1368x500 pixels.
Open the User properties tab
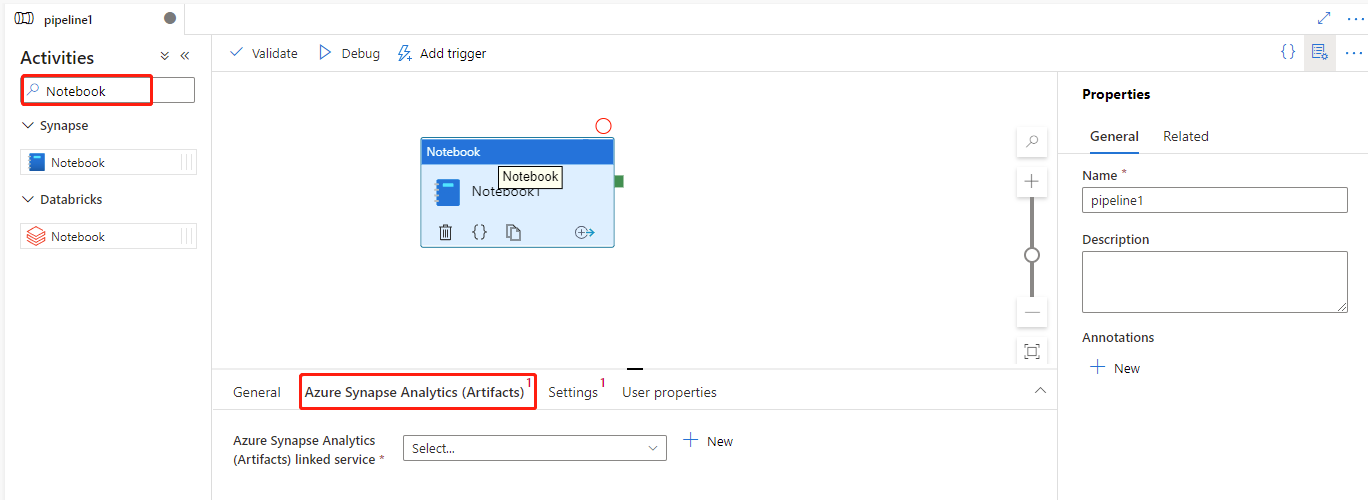[x=669, y=392]
